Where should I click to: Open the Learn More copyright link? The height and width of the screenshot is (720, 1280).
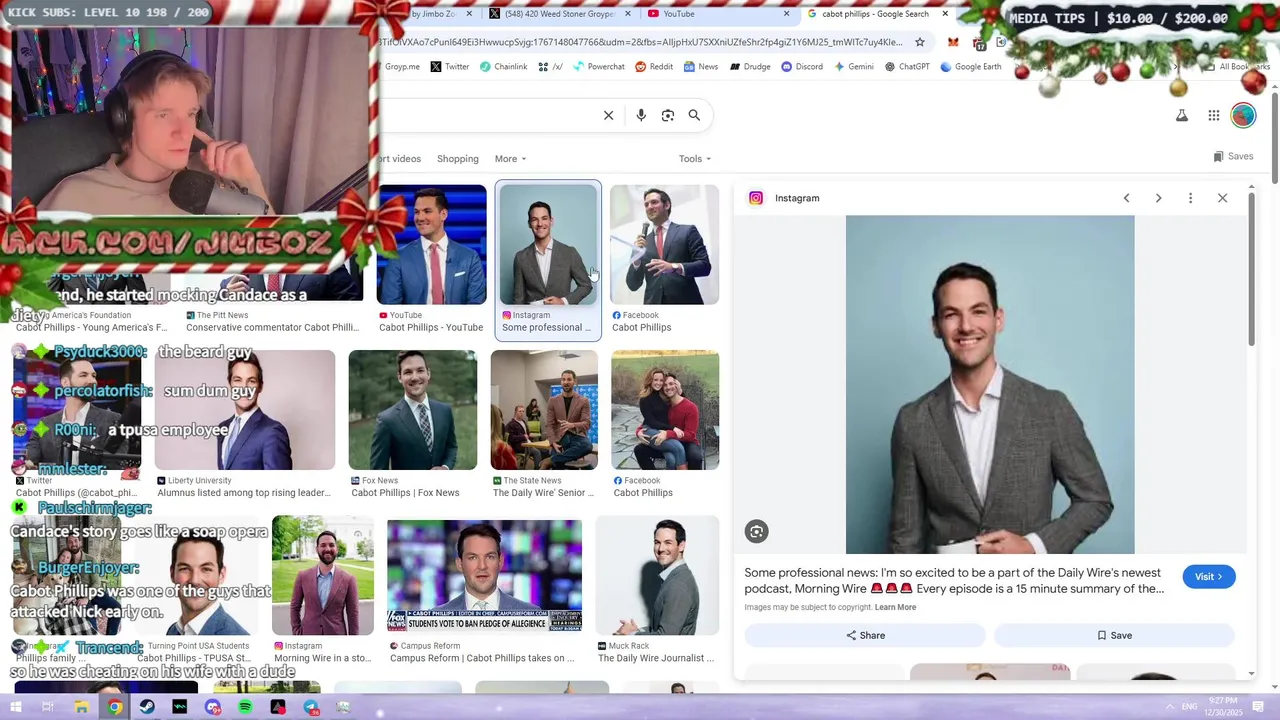point(895,607)
